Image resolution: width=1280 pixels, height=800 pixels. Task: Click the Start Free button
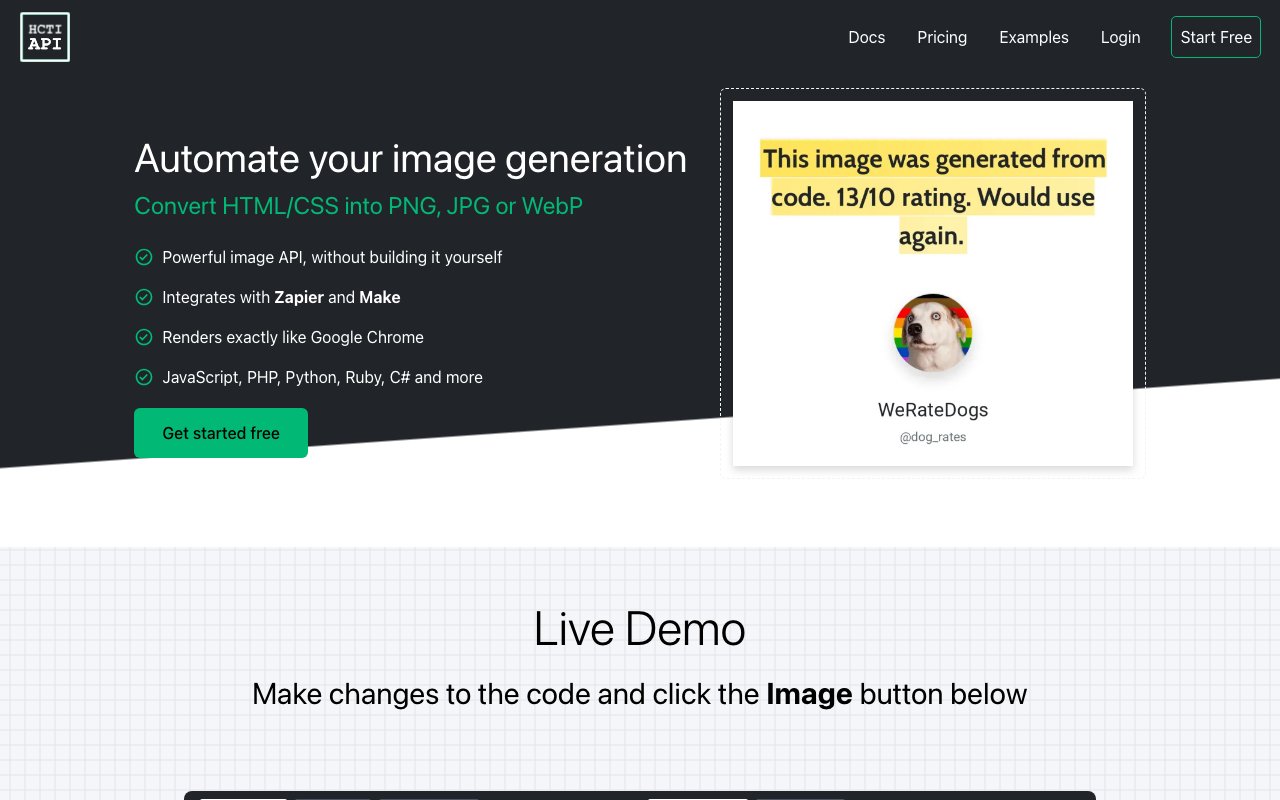pos(1216,37)
